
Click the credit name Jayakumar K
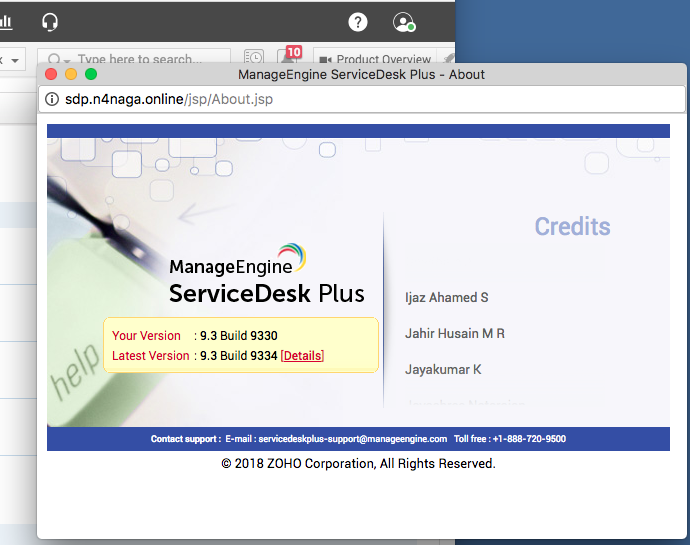(443, 369)
